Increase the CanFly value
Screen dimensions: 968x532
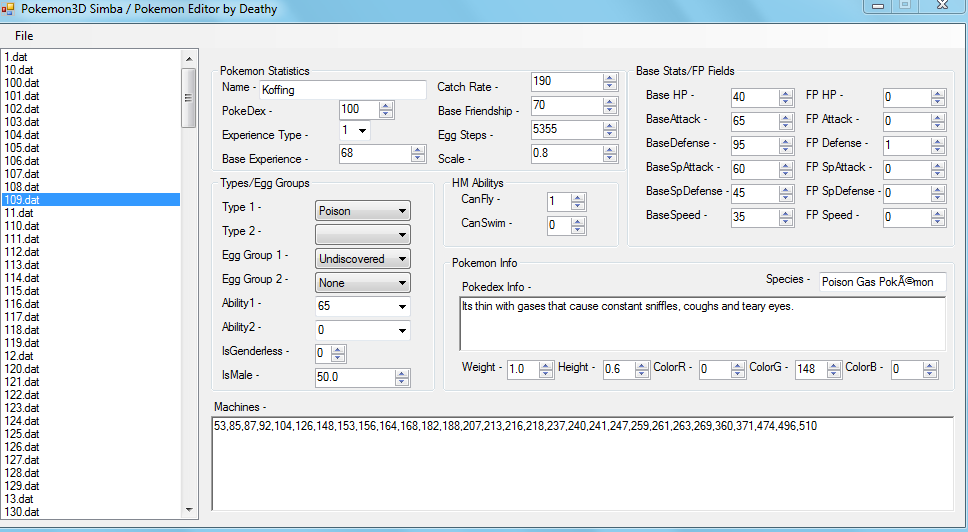(x=577, y=197)
